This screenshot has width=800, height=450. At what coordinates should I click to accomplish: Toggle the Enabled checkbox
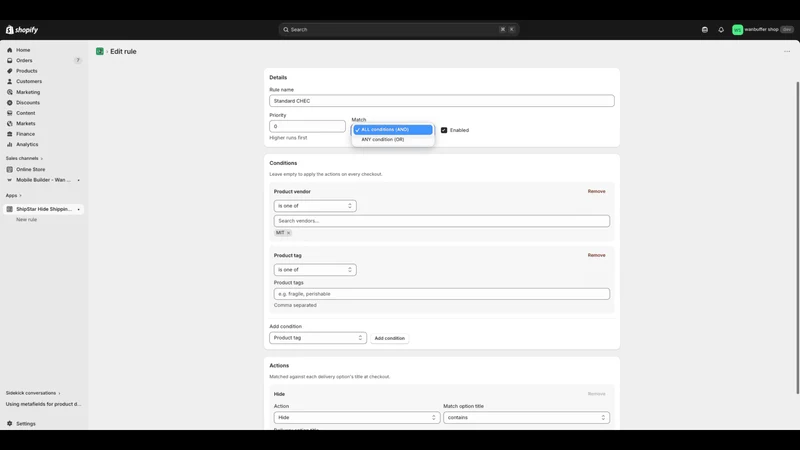(x=444, y=130)
